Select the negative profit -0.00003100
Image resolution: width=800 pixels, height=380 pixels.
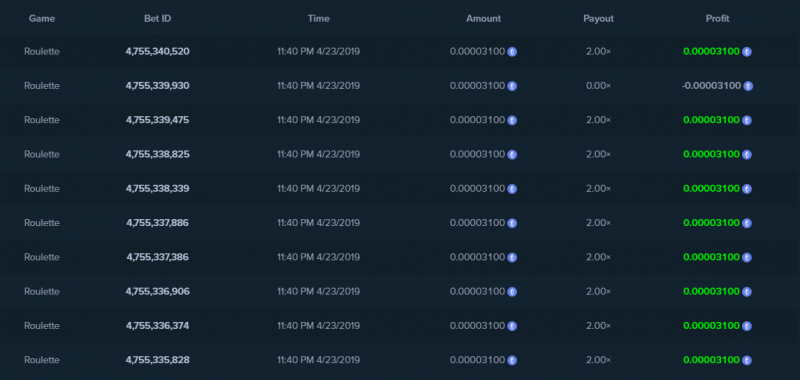pyautogui.click(x=711, y=85)
